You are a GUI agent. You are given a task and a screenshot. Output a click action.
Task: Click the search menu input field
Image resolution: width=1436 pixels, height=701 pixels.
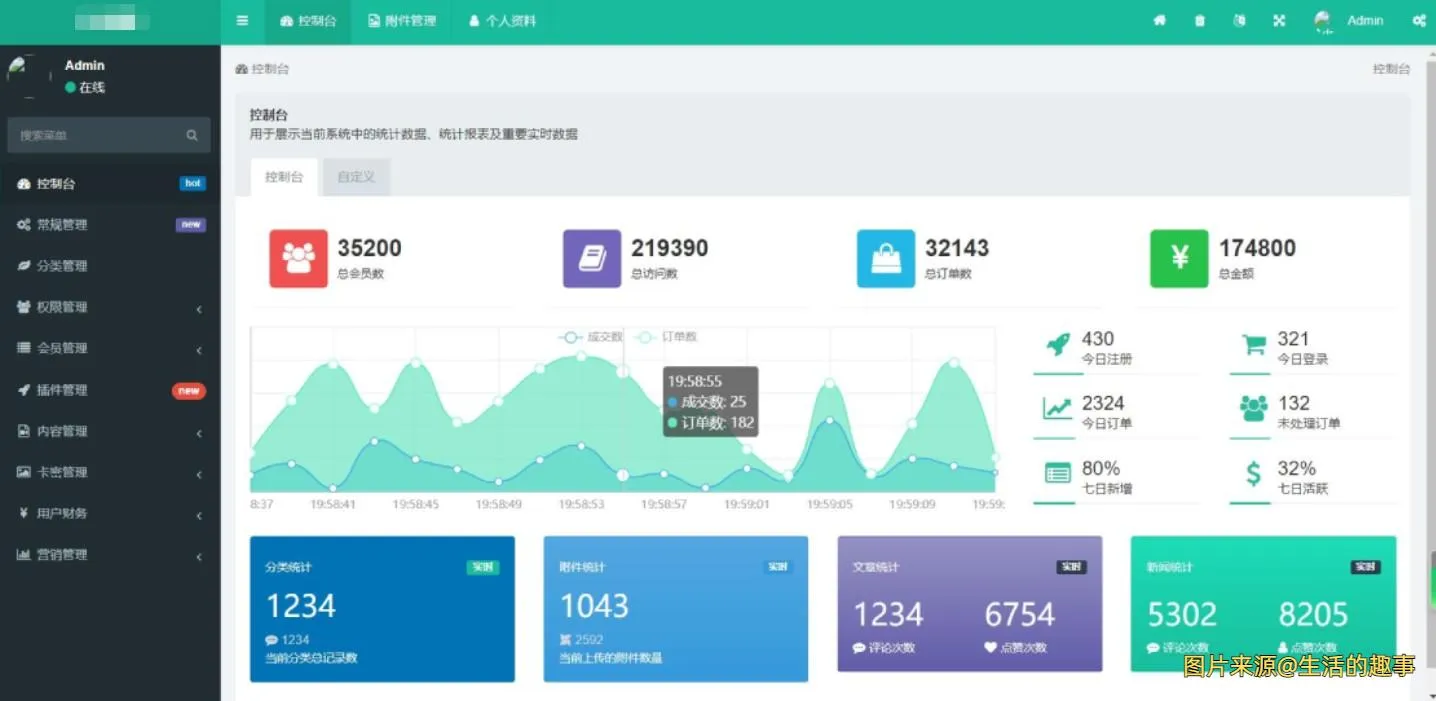point(100,134)
